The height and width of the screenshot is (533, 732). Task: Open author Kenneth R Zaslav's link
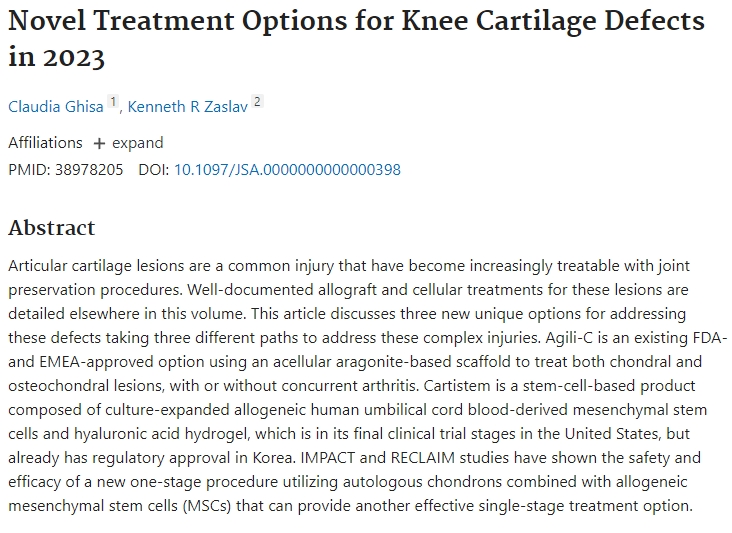click(x=187, y=106)
